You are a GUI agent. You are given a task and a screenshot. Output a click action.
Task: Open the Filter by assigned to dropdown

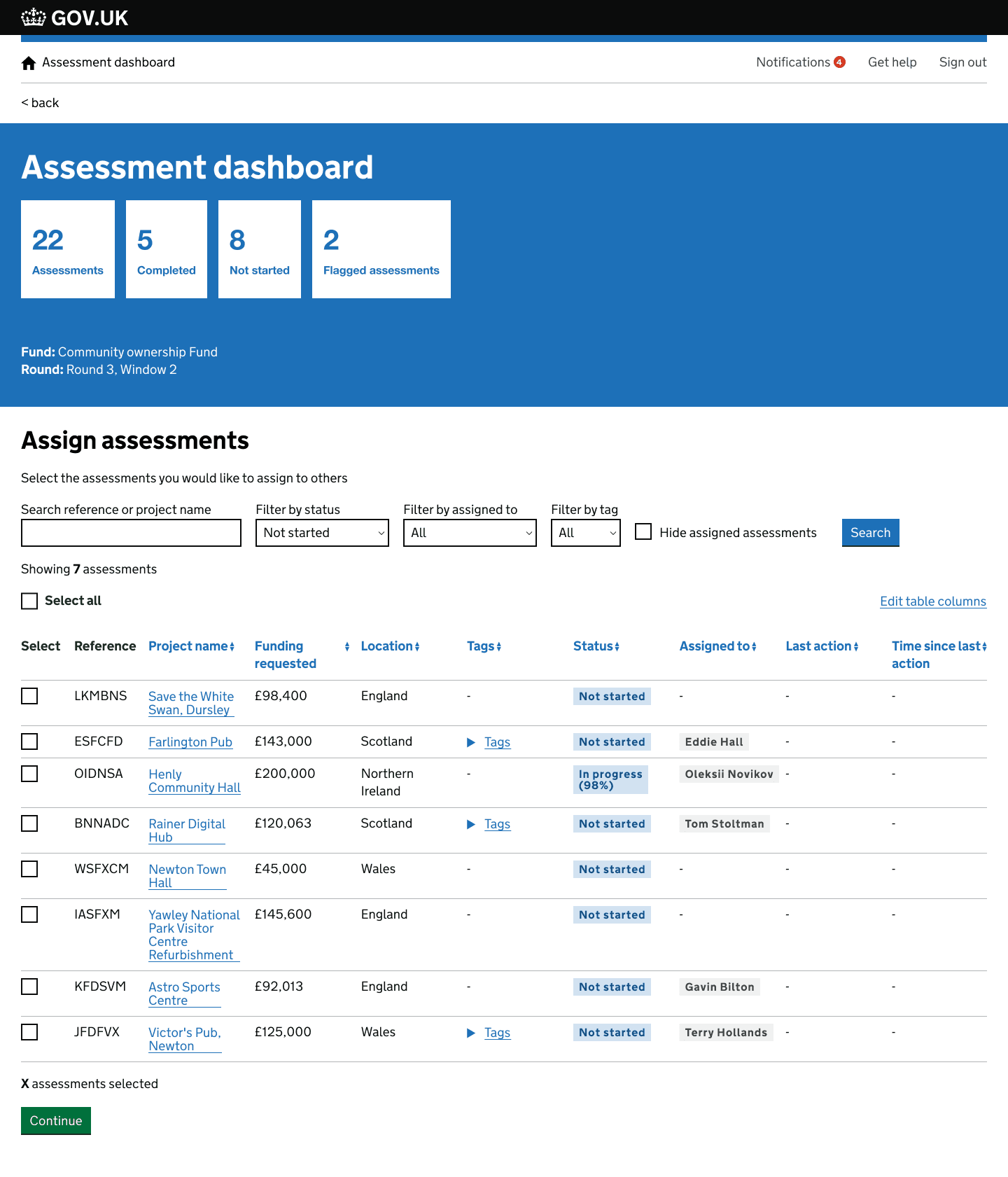pos(470,533)
